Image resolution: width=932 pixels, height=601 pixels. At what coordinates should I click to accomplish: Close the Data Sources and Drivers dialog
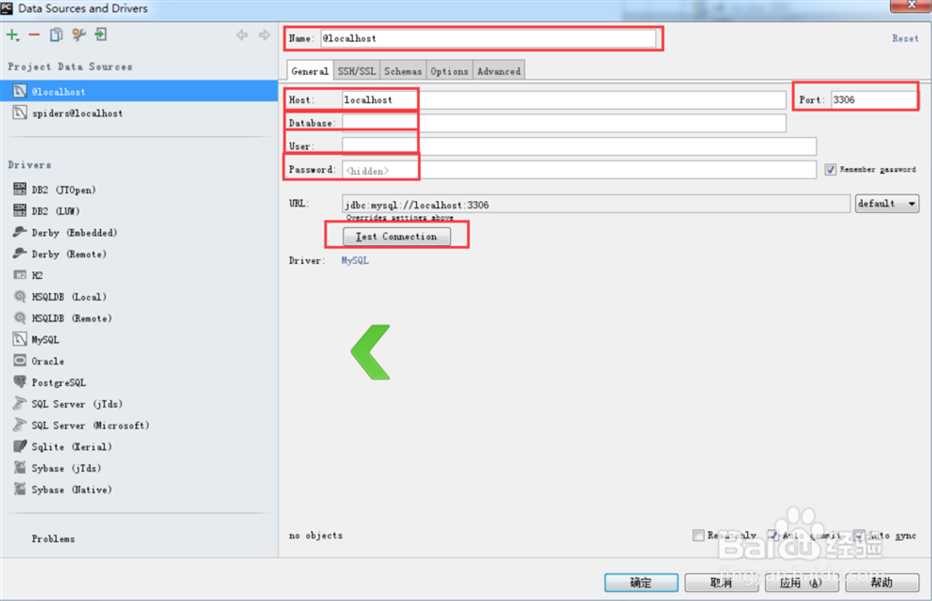[911, 5]
